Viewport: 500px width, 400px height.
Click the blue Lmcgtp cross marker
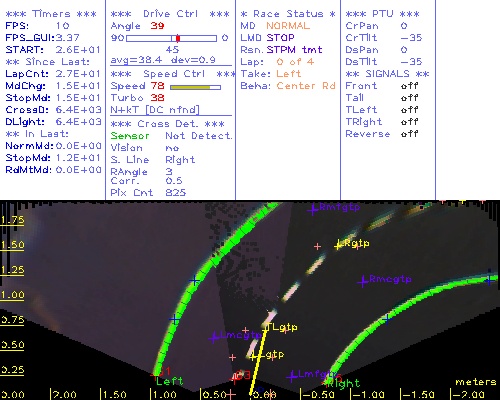click(214, 338)
